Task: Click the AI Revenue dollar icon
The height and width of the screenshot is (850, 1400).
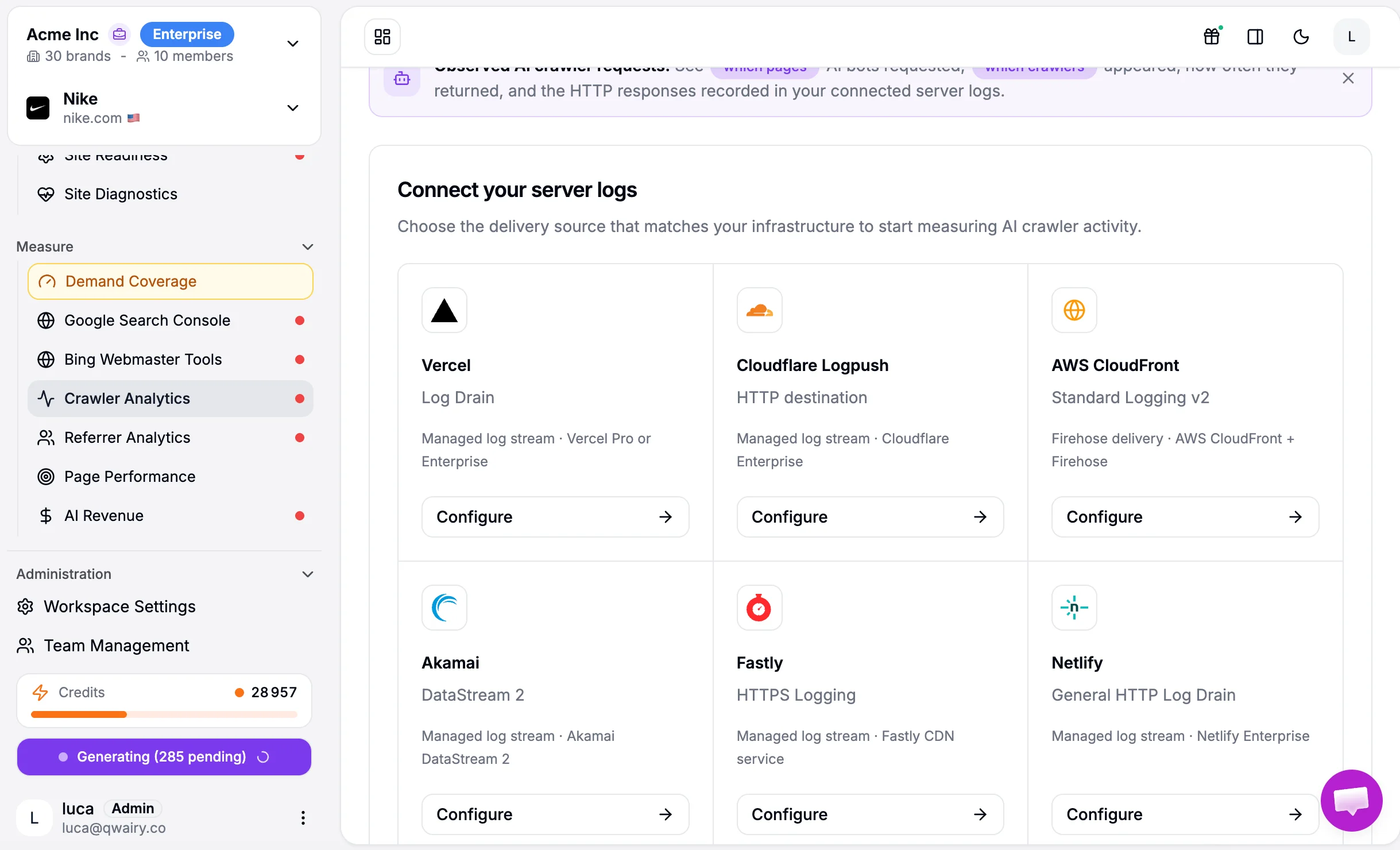Action: coord(46,516)
